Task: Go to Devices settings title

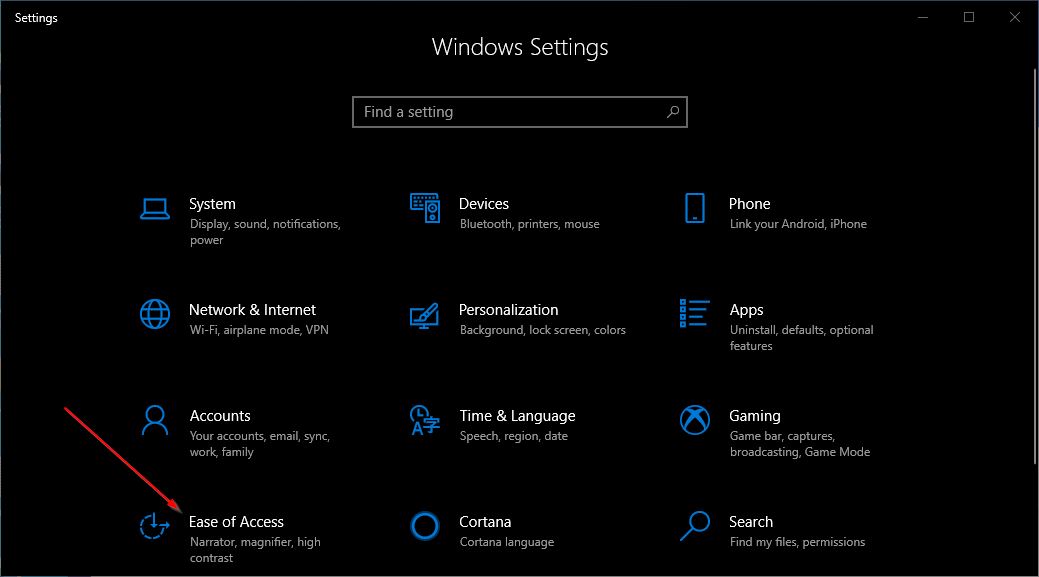Action: pyautogui.click(x=484, y=204)
